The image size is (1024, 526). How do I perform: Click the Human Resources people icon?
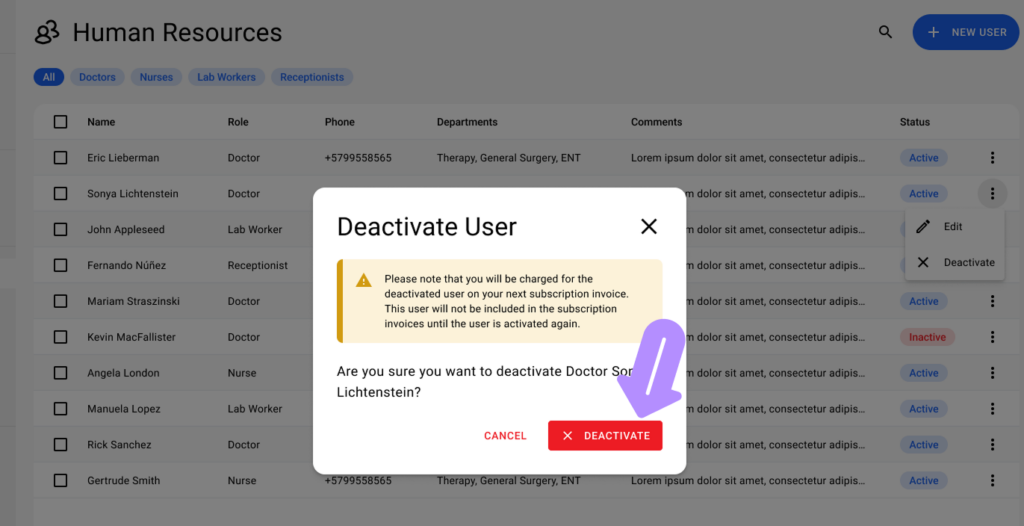tap(47, 32)
